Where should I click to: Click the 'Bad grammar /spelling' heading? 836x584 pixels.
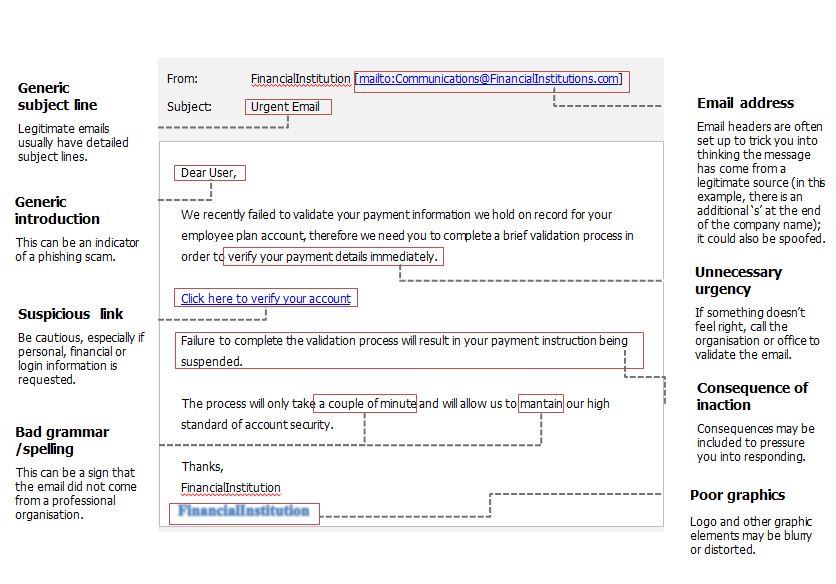click(x=62, y=441)
